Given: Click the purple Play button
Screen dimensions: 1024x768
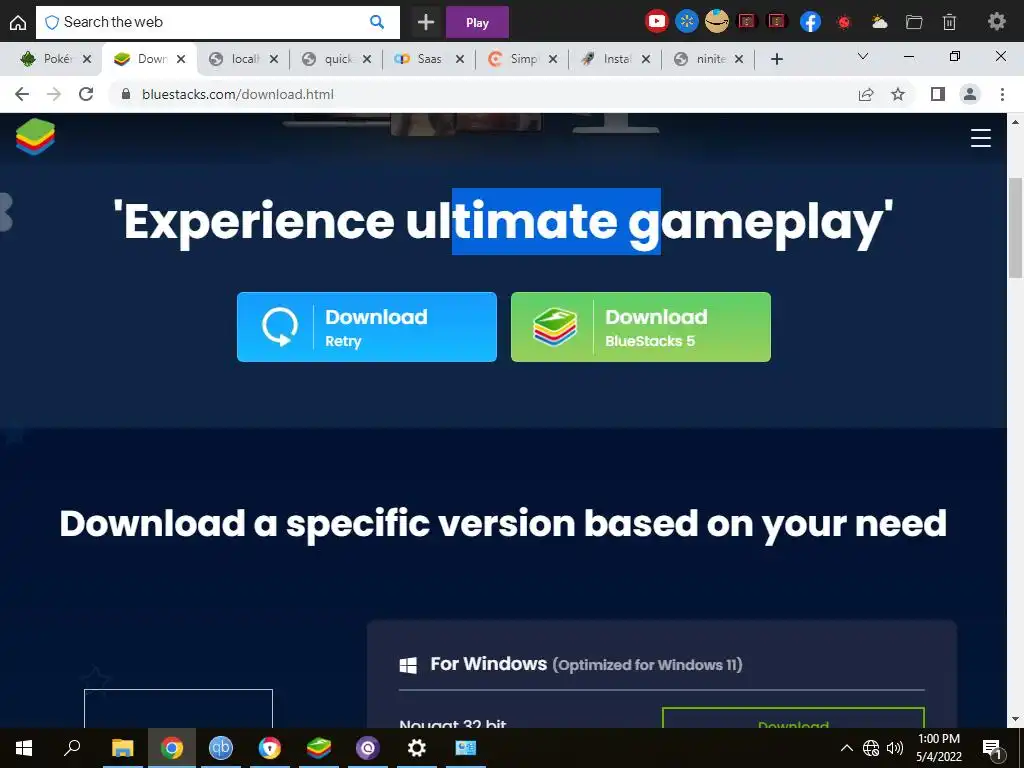Looking at the screenshot, I should [x=477, y=23].
